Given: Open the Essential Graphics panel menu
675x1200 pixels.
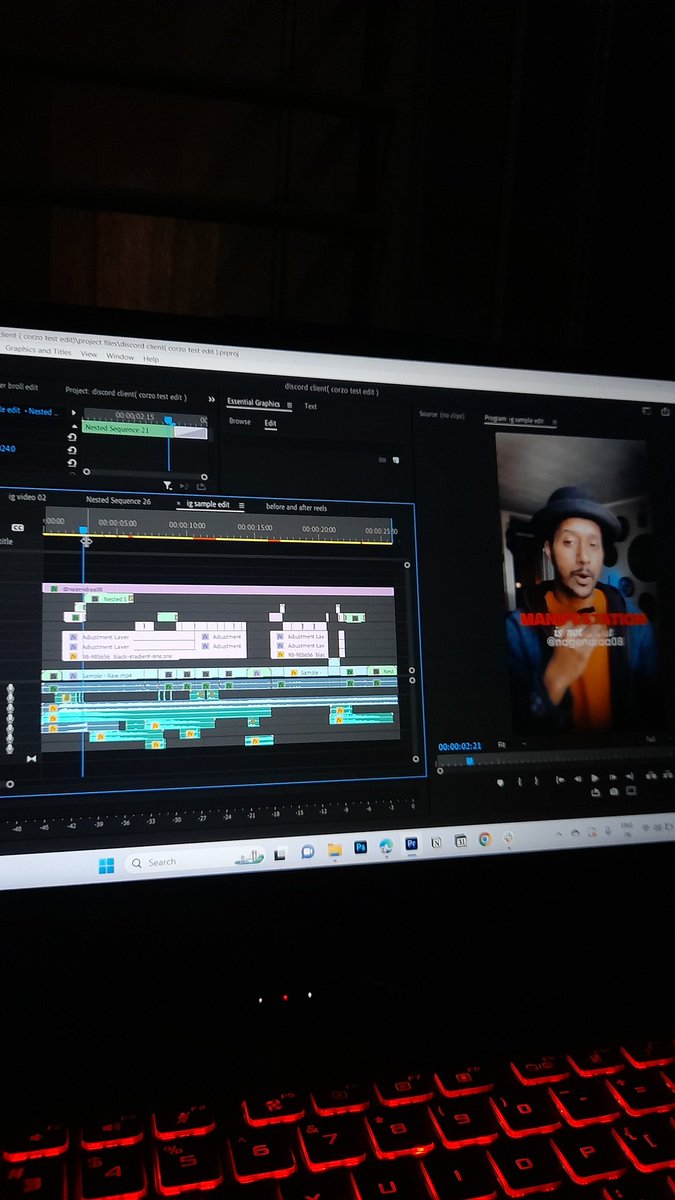Looking at the screenshot, I should [x=289, y=404].
